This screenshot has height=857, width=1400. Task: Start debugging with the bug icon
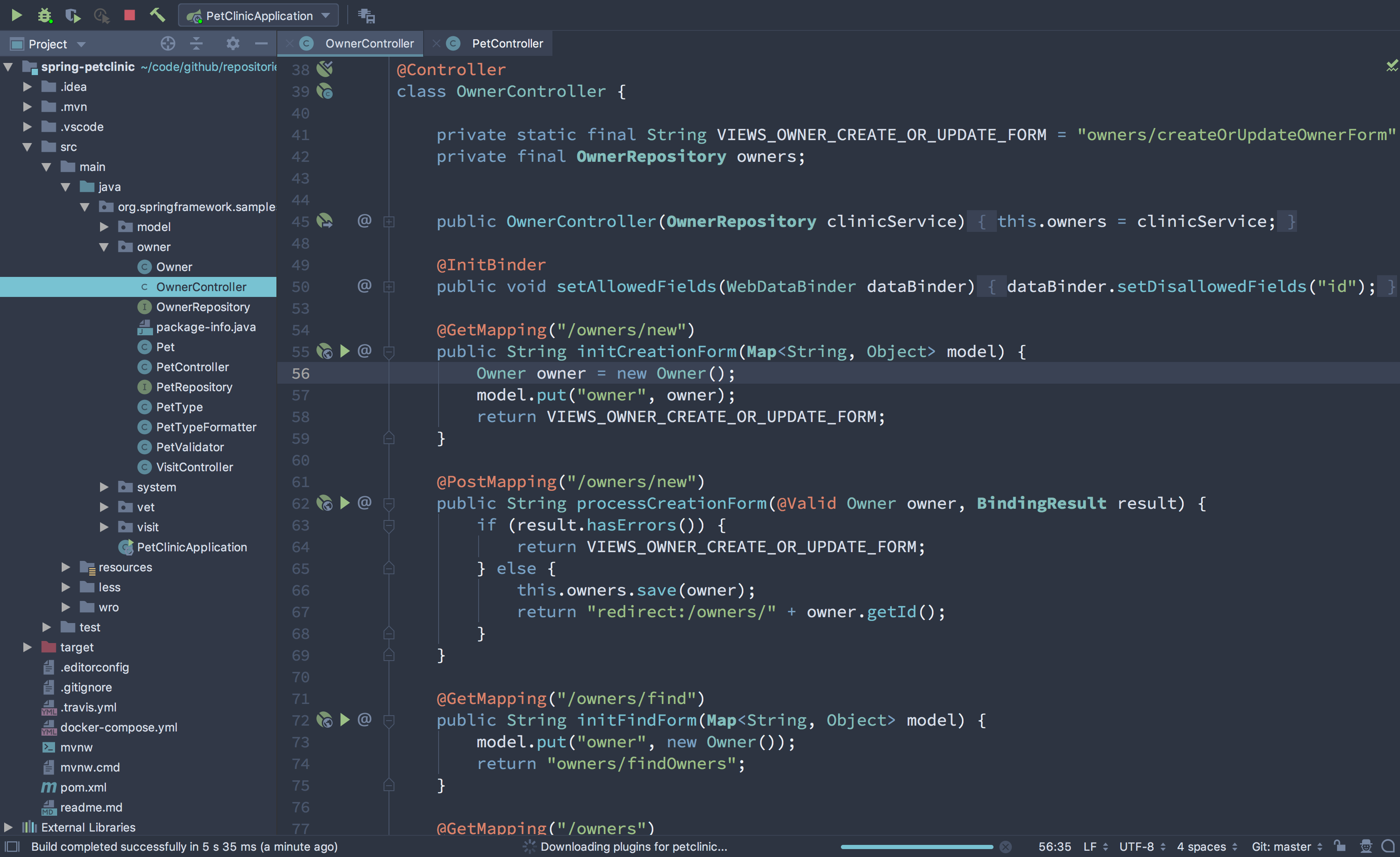44,15
